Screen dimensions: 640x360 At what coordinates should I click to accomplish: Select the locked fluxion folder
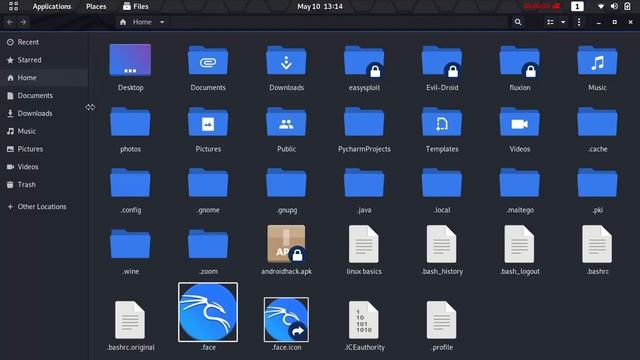(x=520, y=61)
